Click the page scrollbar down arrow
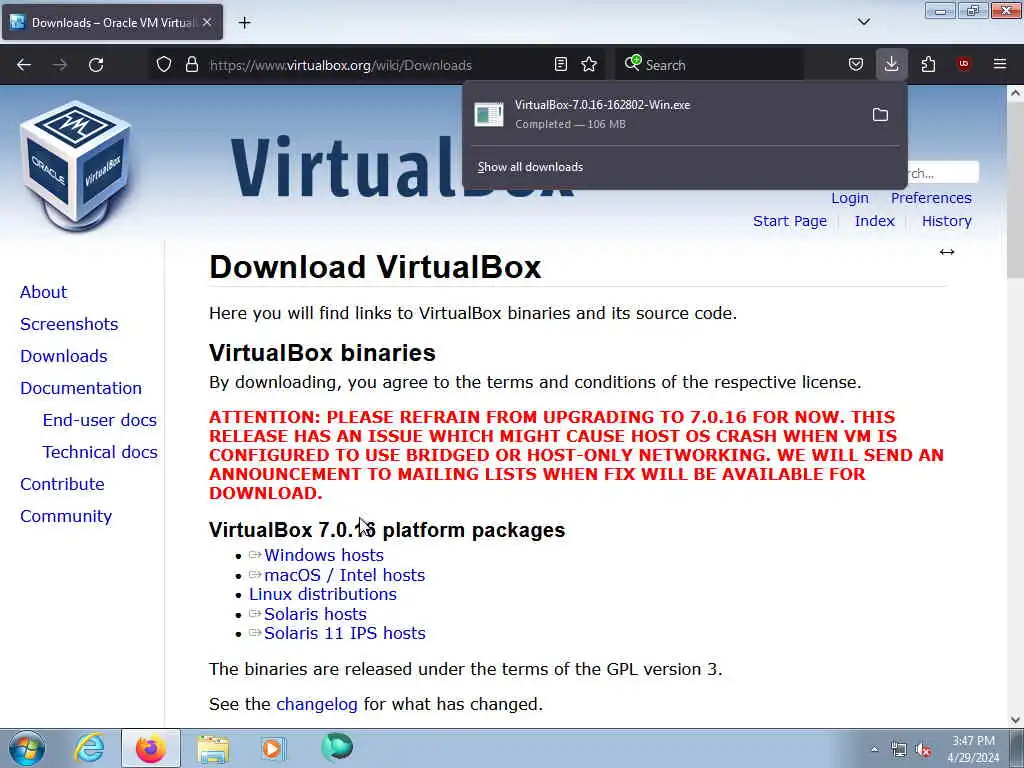Image resolution: width=1024 pixels, height=768 pixels. pos(1016,720)
